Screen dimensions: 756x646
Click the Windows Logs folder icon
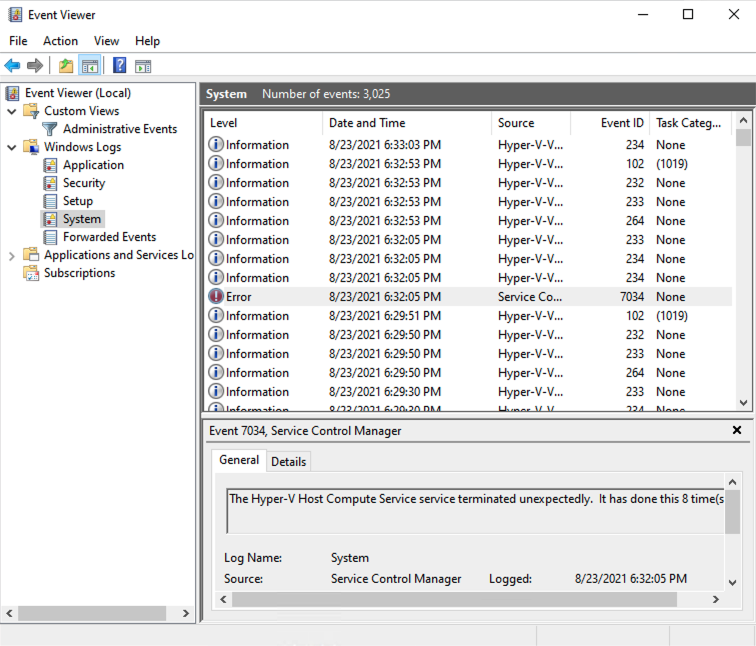[31, 147]
